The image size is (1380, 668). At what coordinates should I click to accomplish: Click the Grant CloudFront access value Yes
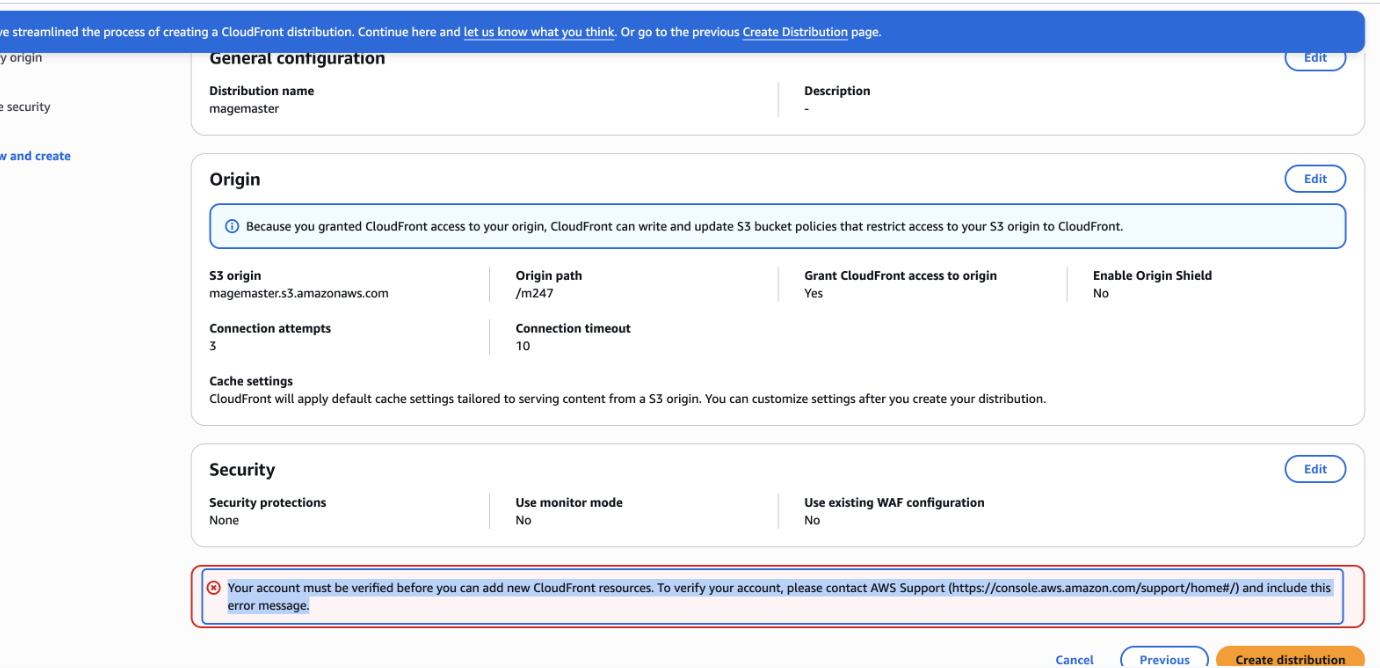click(813, 294)
